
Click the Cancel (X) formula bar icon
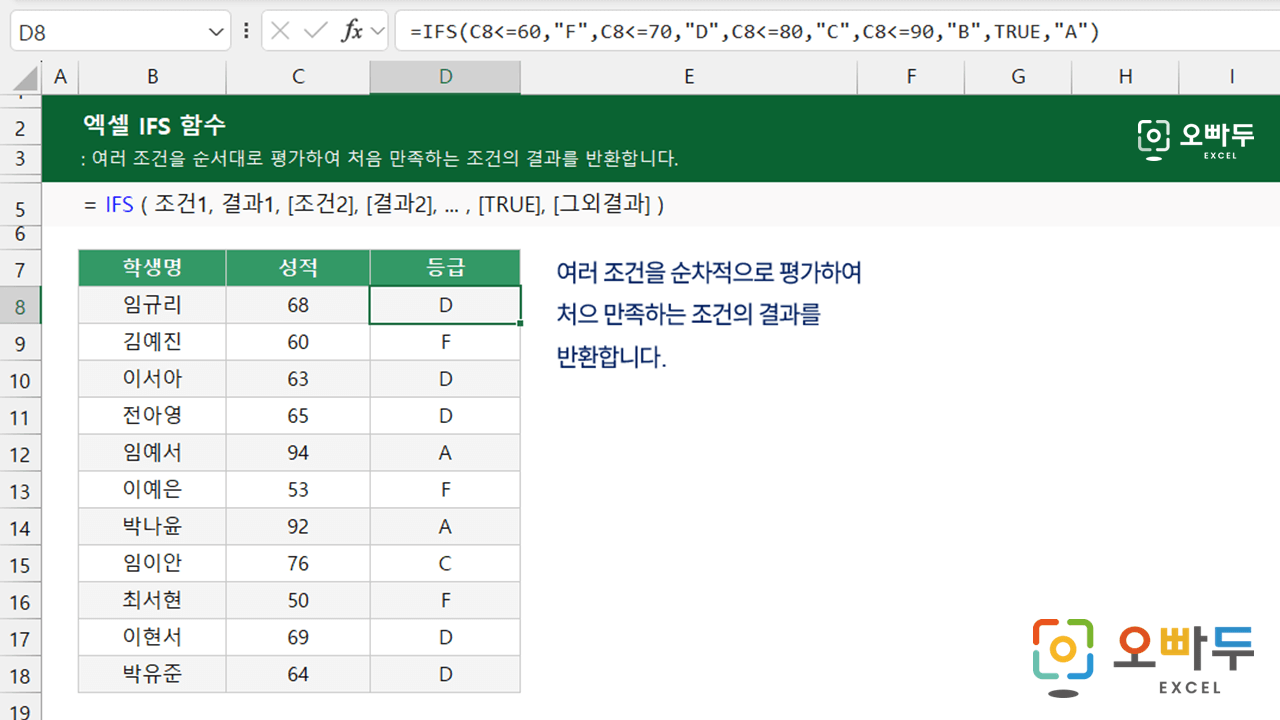pos(280,31)
